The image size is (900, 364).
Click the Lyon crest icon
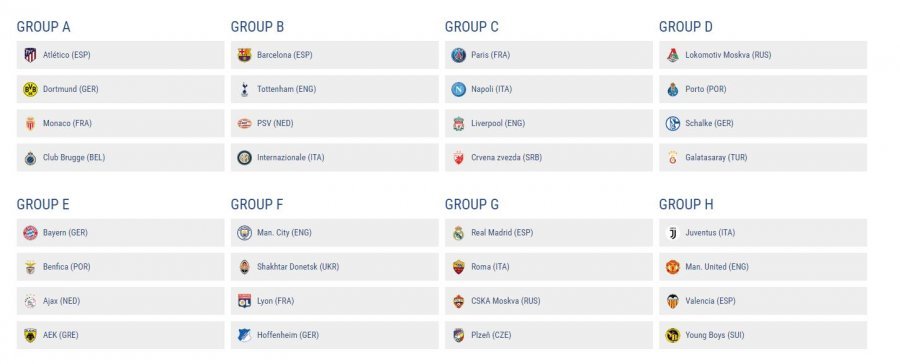245,301
